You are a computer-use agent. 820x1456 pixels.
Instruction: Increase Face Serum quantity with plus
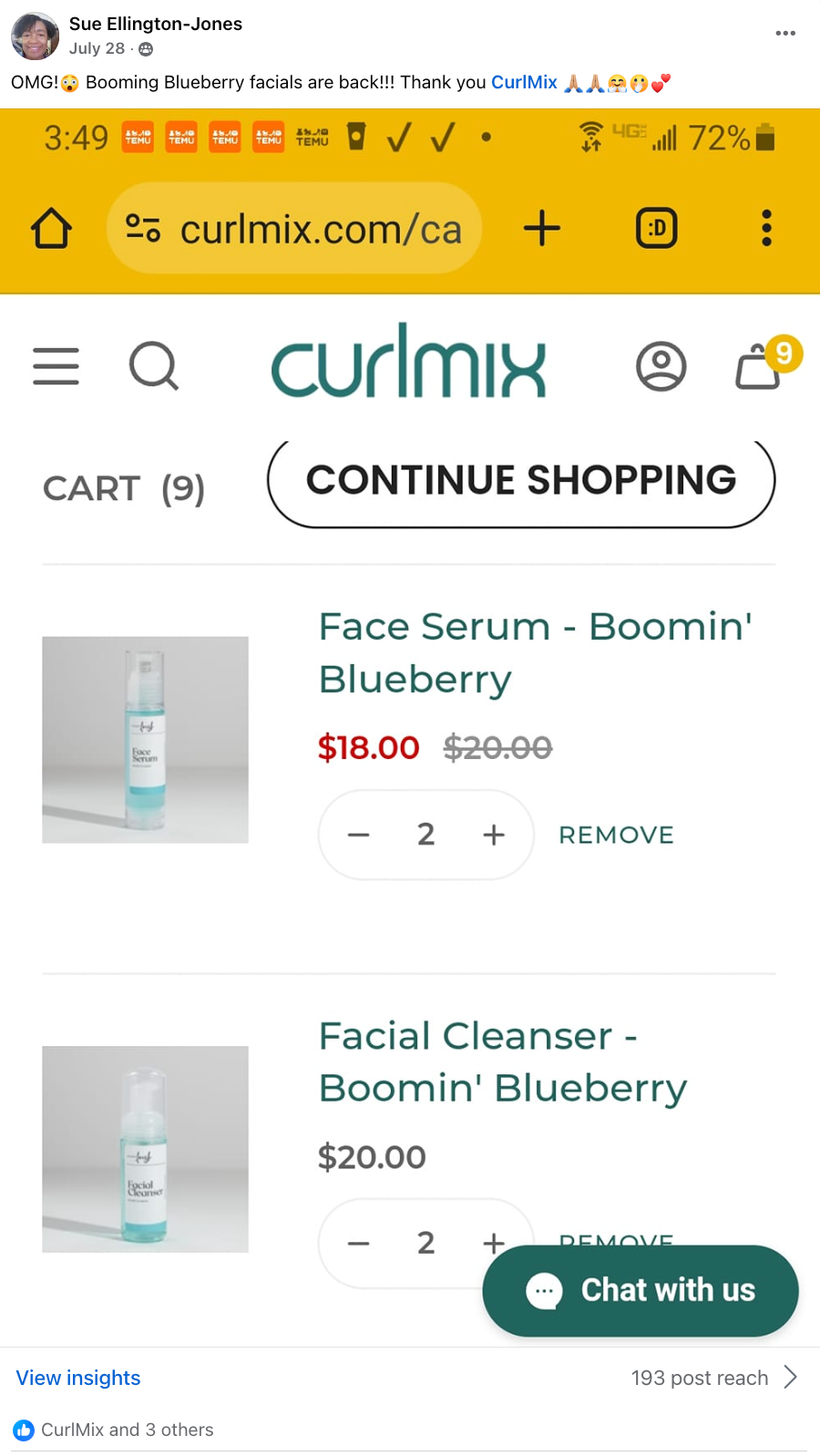point(494,835)
